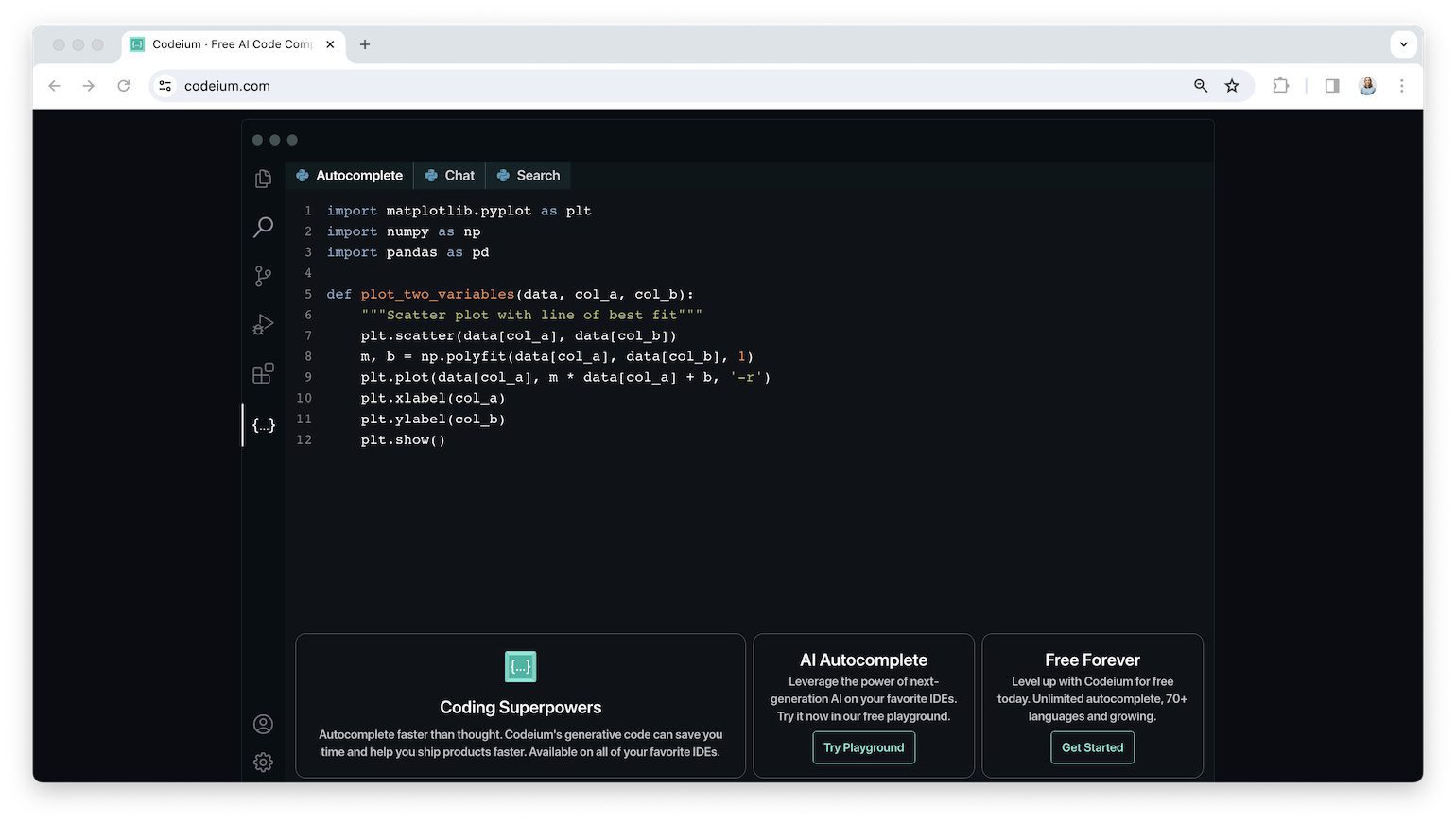1456x823 pixels.
Task: Select the run and debug sidebar icon
Action: coord(263,324)
